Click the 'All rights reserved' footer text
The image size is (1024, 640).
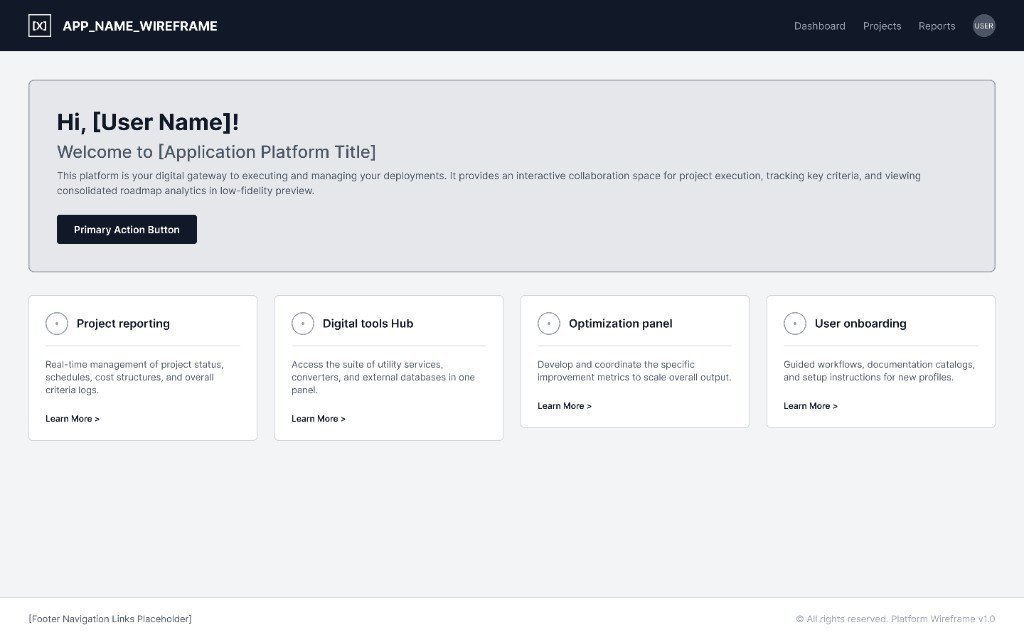[x=895, y=618]
